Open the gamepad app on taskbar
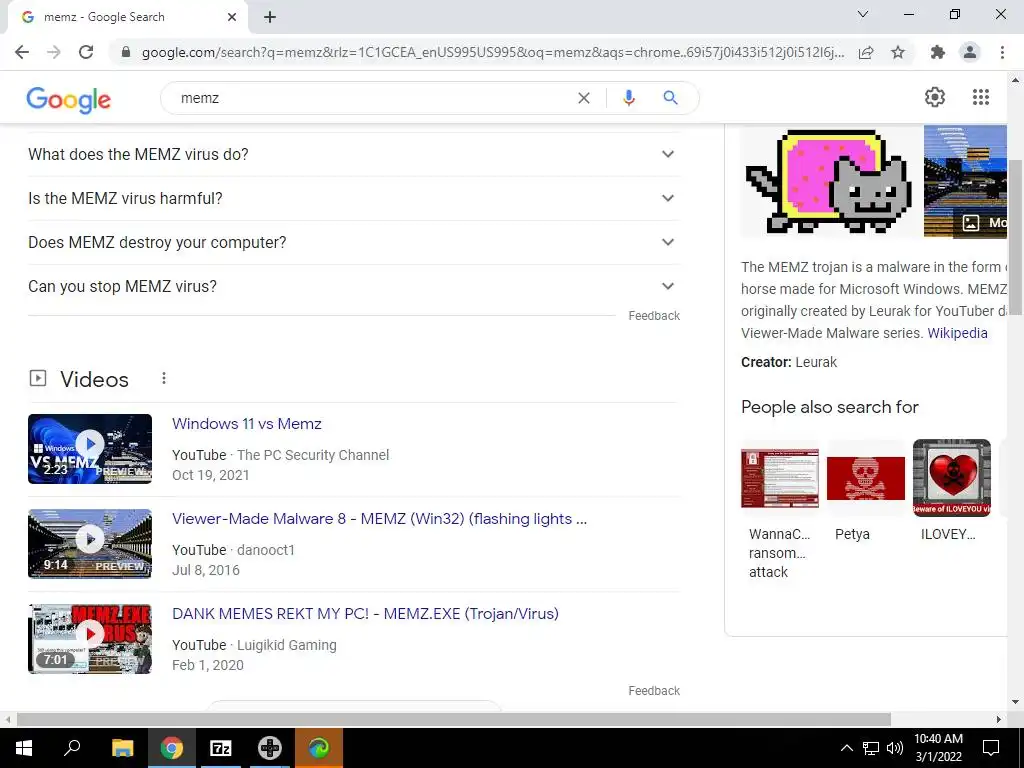Screen dimensions: 1024x768 [270, 748]
